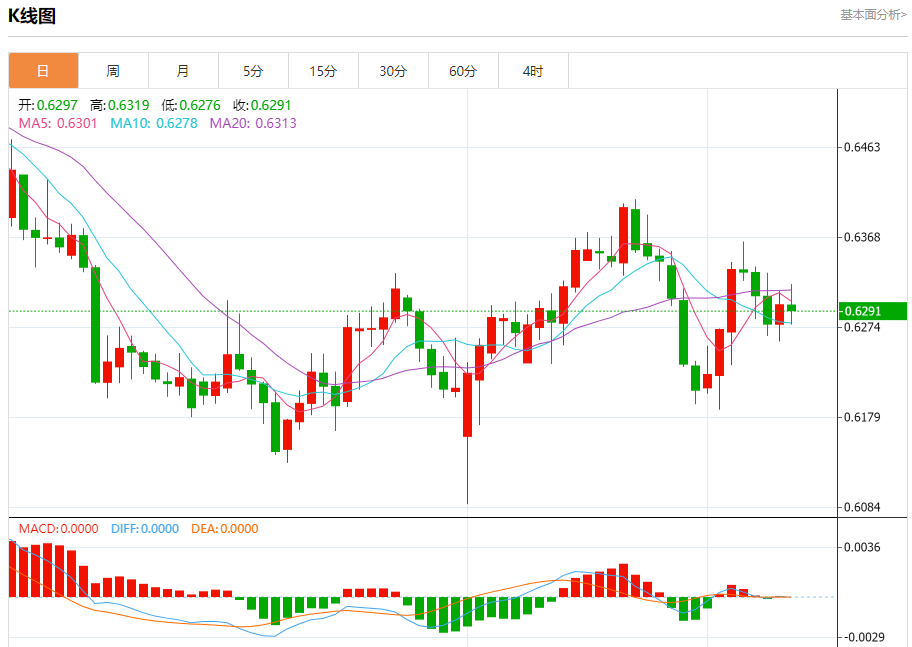Click the closing price 收:0.6291
This screenshot has height=647, width=912.
pyautogui.click(x=262, y=105)
